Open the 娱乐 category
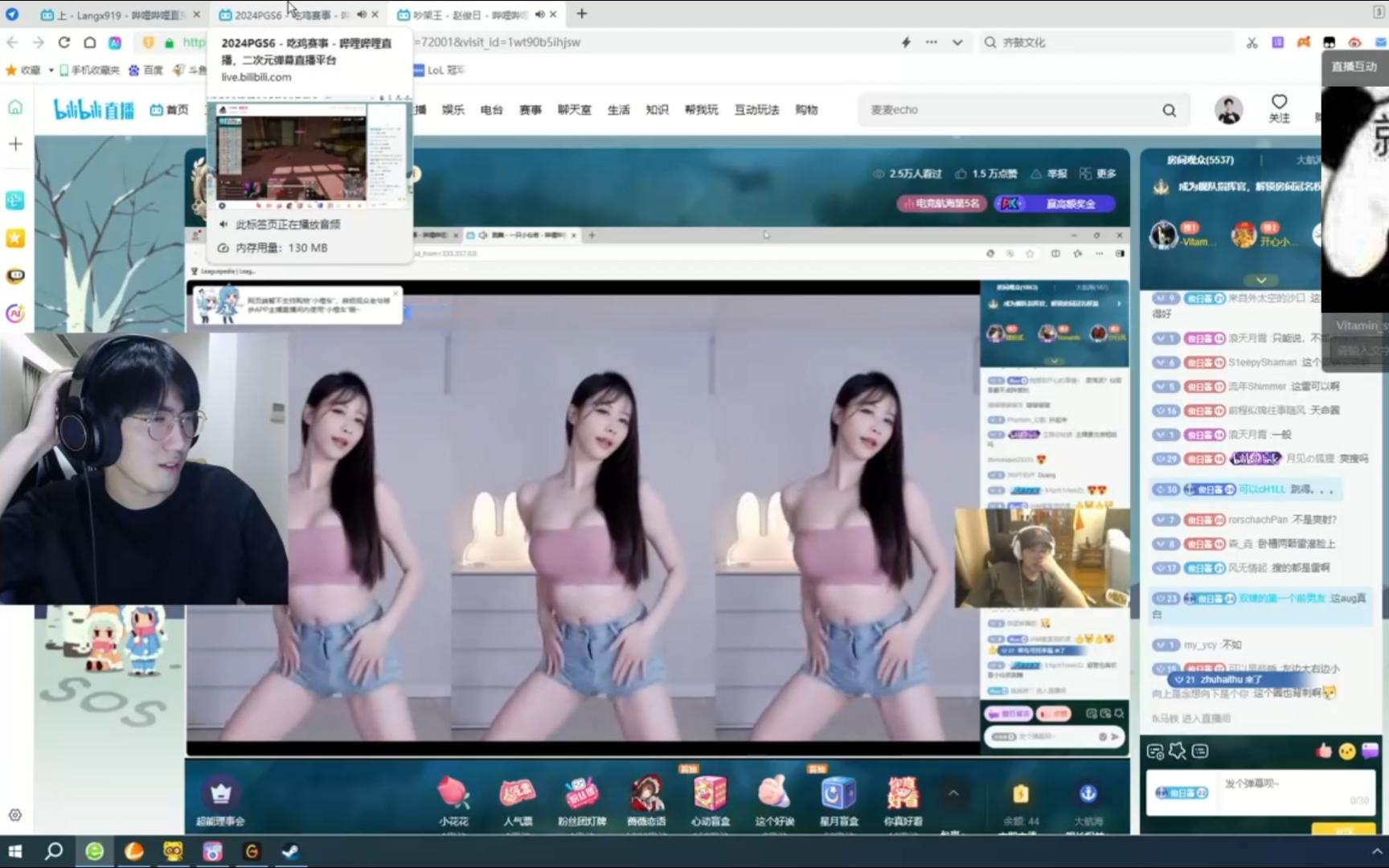Viewport: 1389px width, 868px height. pyautogui.click(x=453, y=109)
